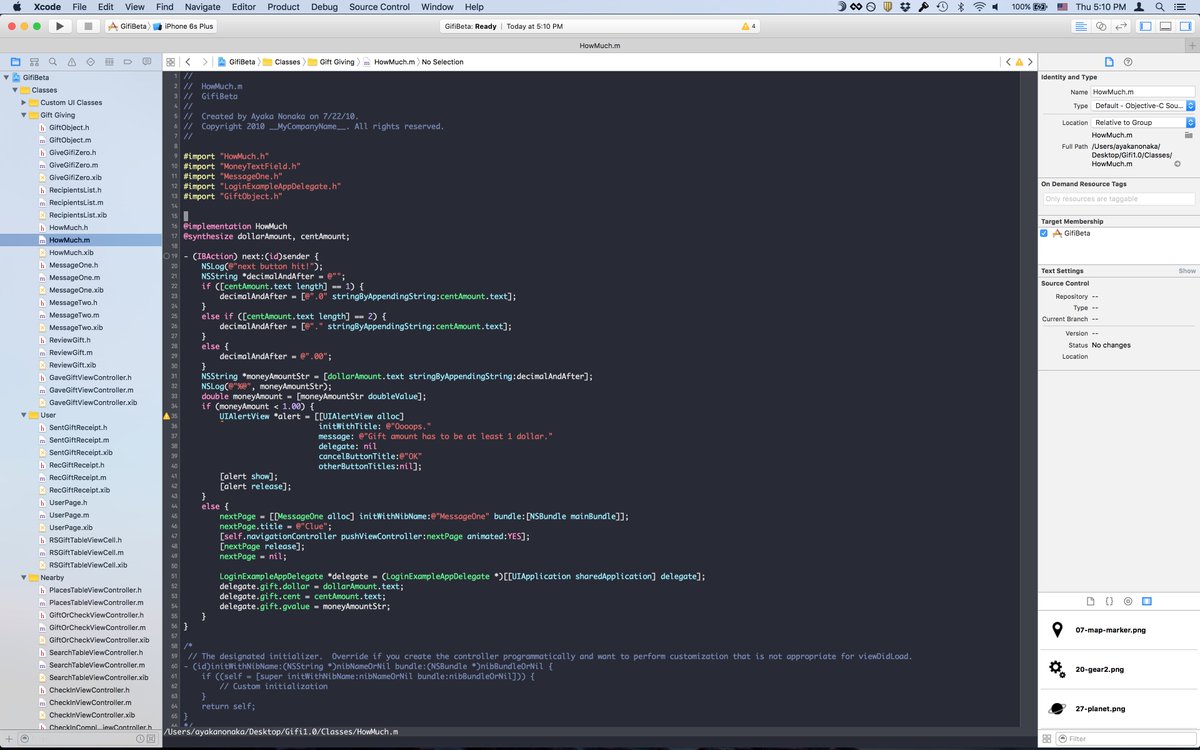Open the Test navigator diamond icon
Screen dimensions: 1200x750
(91, 62)
